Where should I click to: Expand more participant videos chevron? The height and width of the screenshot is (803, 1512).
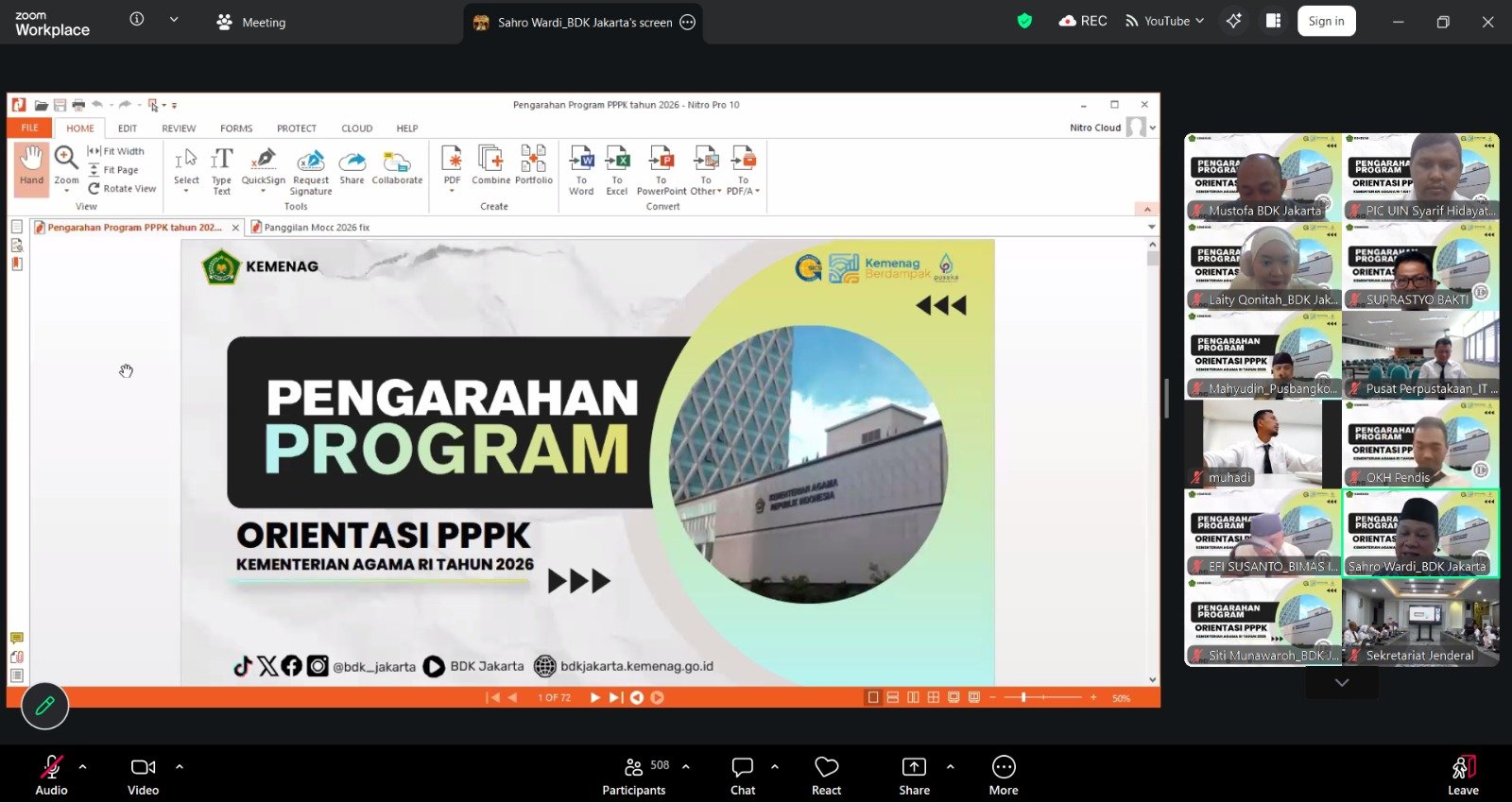1341,682
